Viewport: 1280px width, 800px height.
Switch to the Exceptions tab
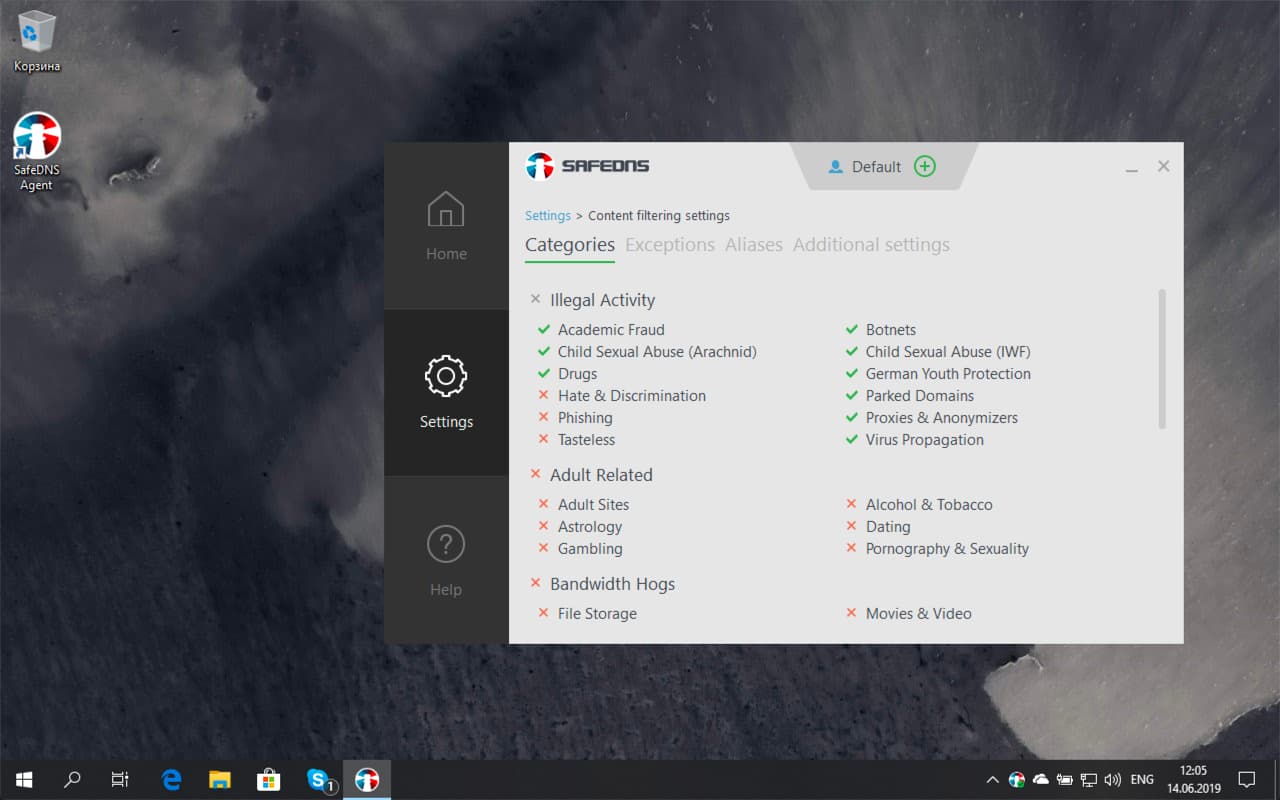670,244
